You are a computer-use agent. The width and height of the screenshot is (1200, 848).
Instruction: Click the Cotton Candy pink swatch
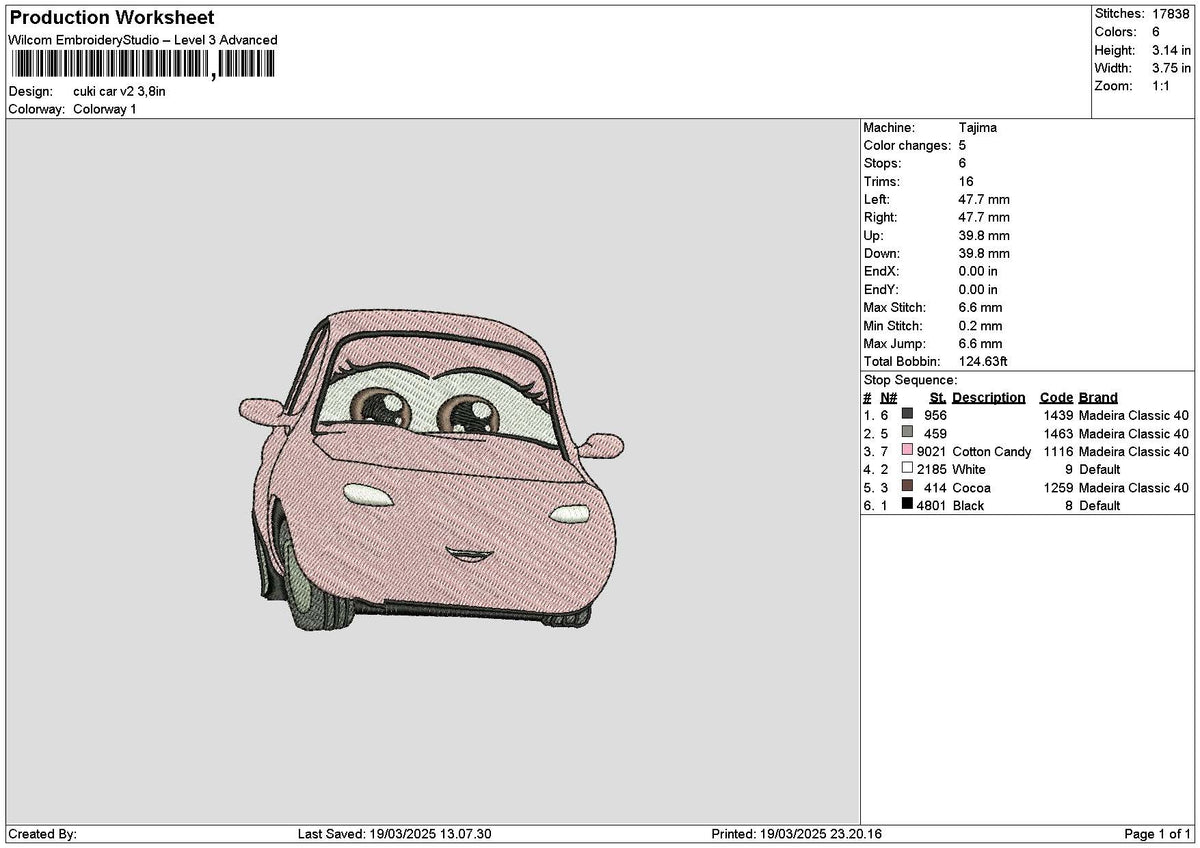[x=907, y=450]
